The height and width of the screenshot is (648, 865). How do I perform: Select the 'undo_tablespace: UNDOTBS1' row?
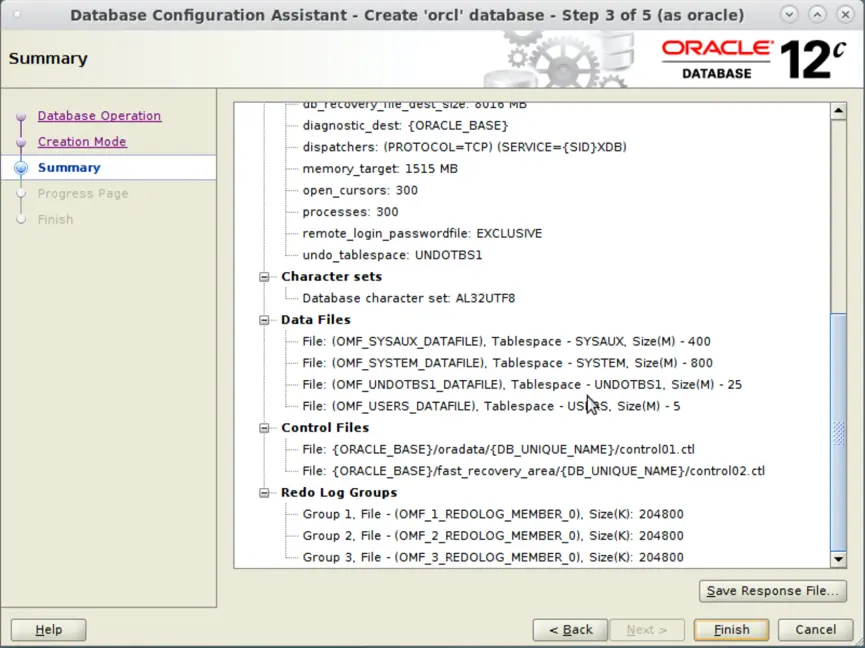[x=392, y=255]
